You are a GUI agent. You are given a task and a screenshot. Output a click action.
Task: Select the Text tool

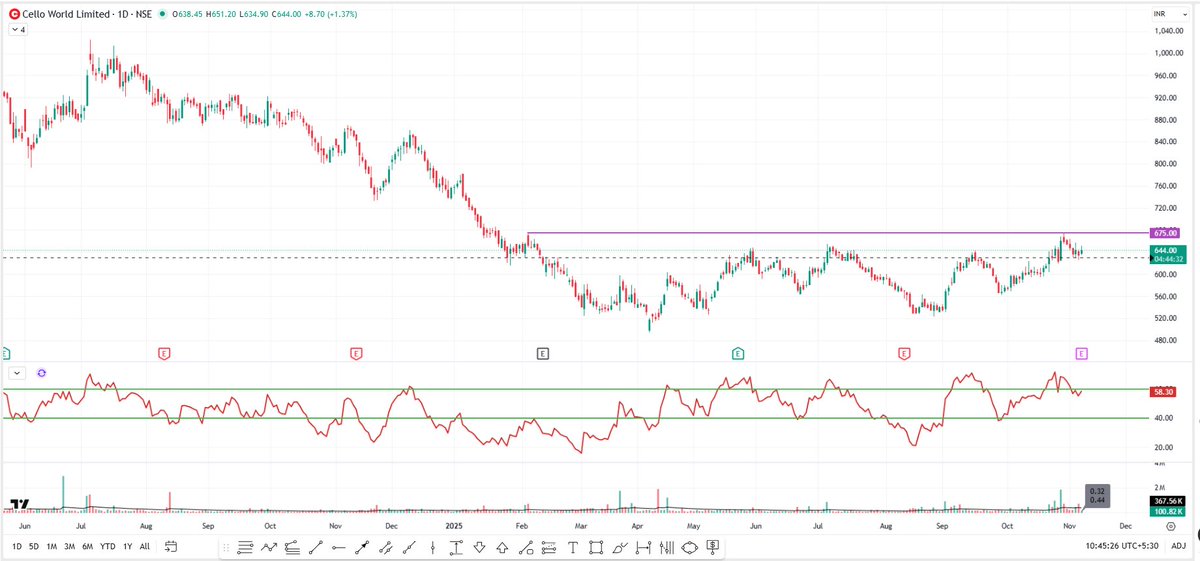(x=573, y=547)
